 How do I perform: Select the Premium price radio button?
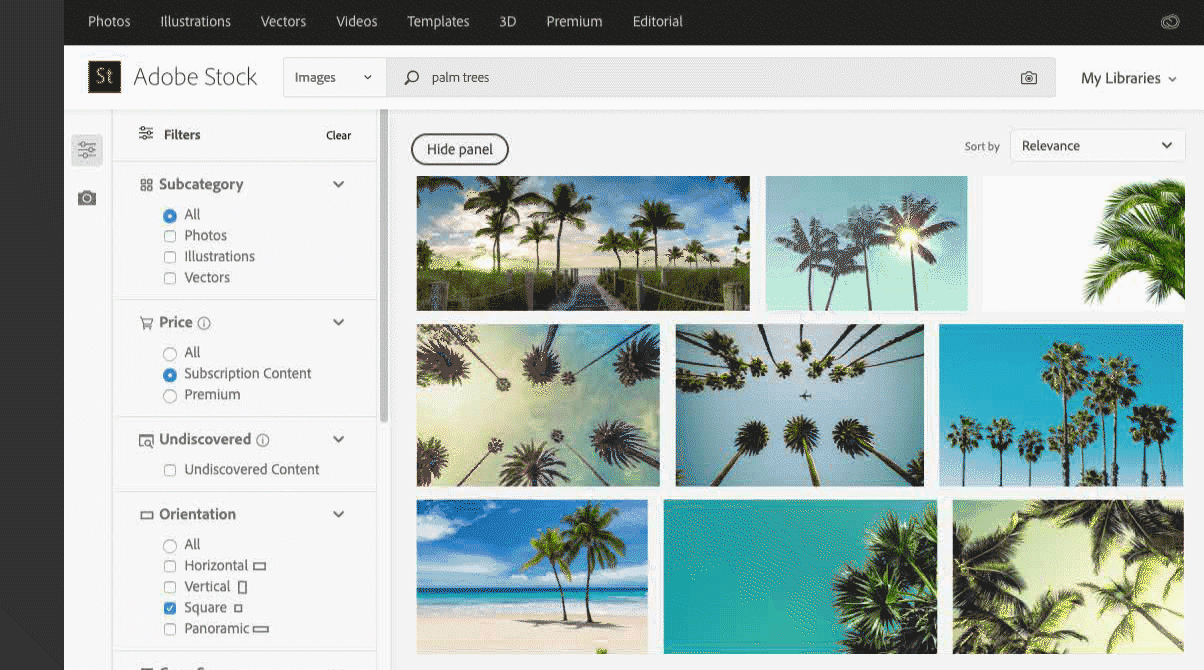coord(170,395)
